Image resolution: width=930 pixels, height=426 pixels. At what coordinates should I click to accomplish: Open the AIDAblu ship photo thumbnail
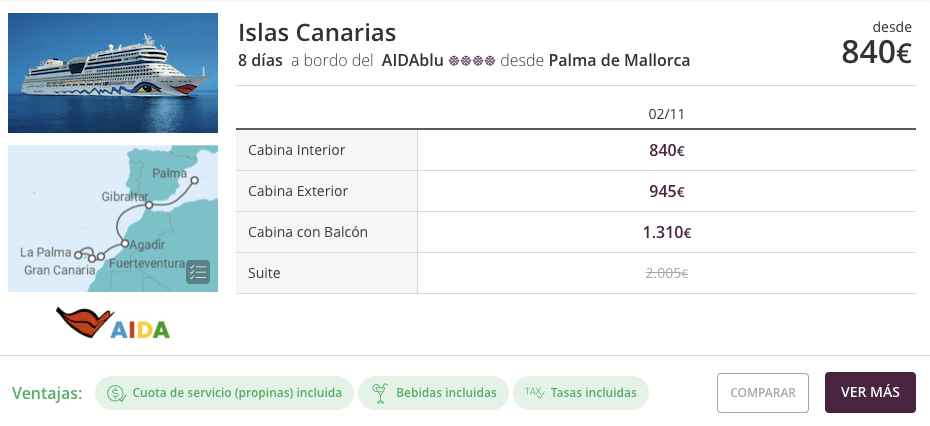tap(113, 72)
